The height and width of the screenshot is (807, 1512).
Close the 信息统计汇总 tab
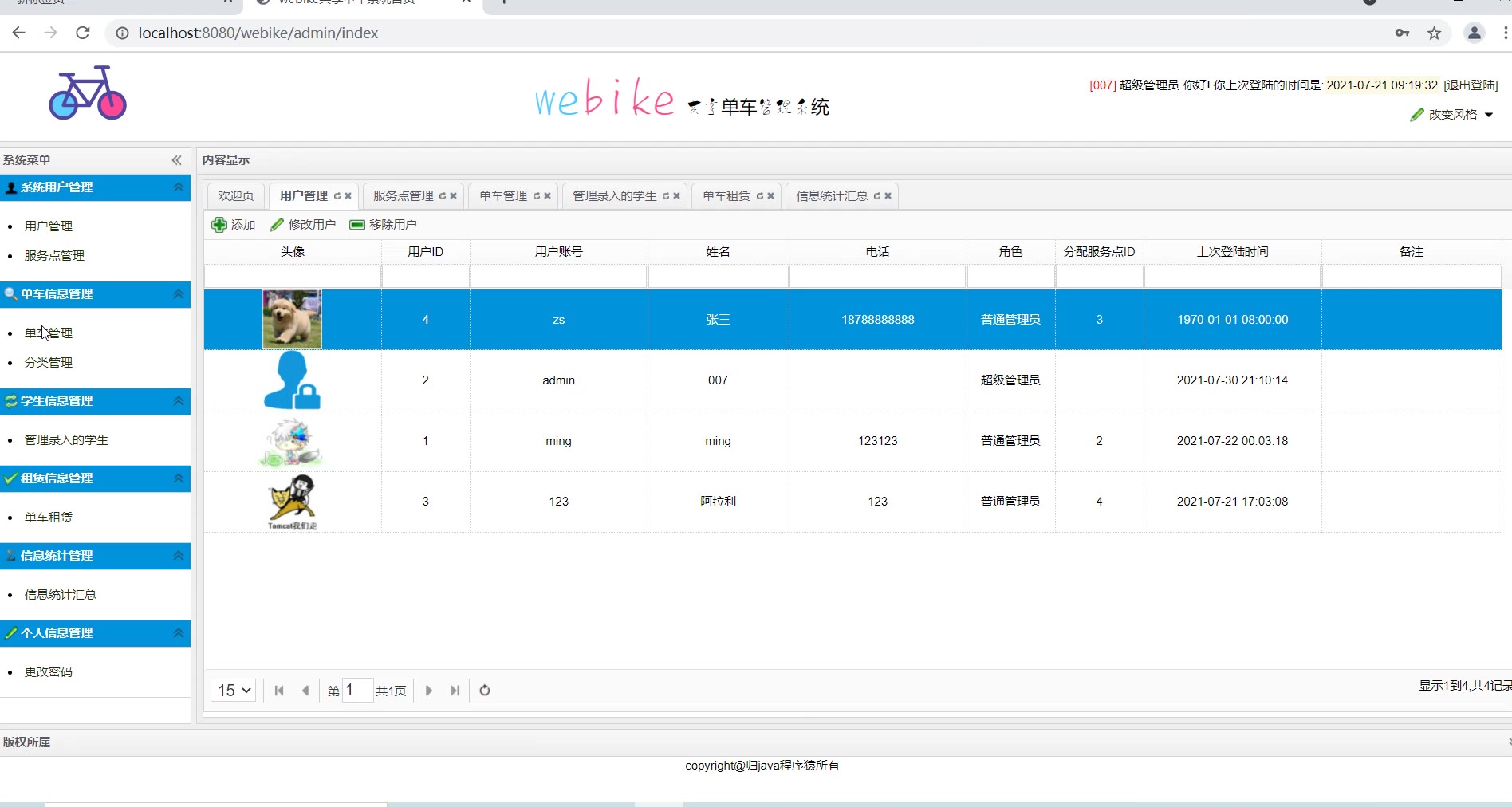click(888, 196)
